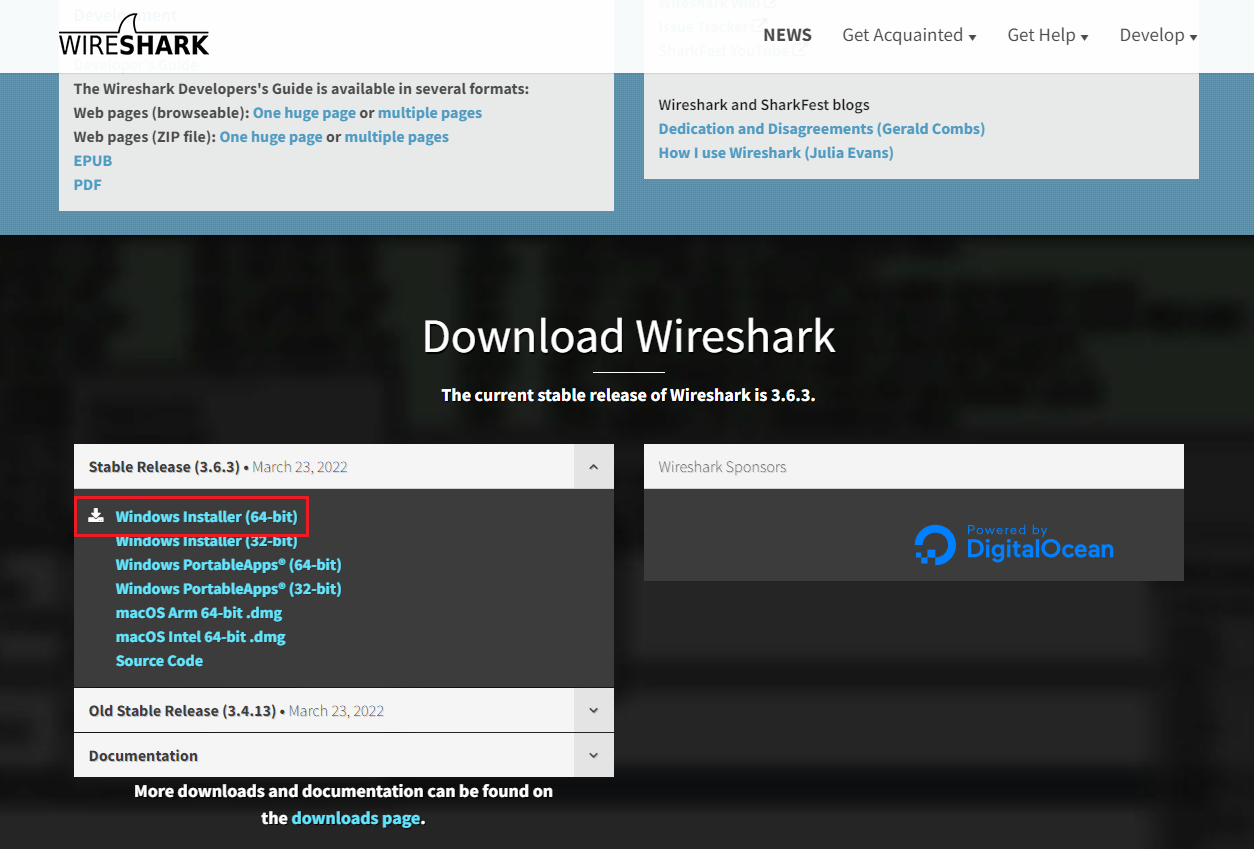Open the EPUB Developer's Guide link
Image resolution: width=1254 pixels, height=849 pixels.
(93, 161)
